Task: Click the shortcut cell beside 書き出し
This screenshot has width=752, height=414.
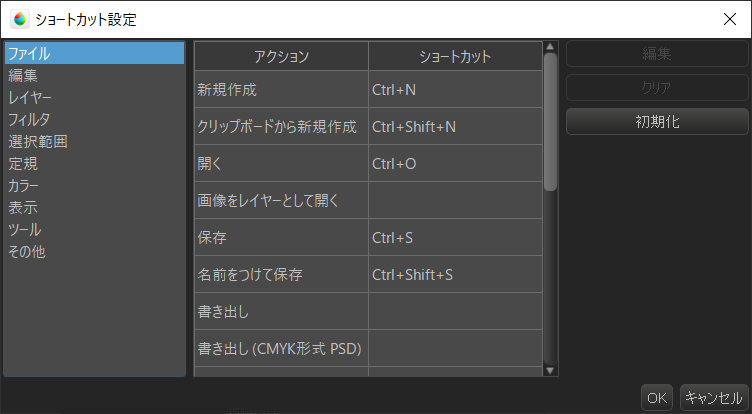Action: click(455, 311)
